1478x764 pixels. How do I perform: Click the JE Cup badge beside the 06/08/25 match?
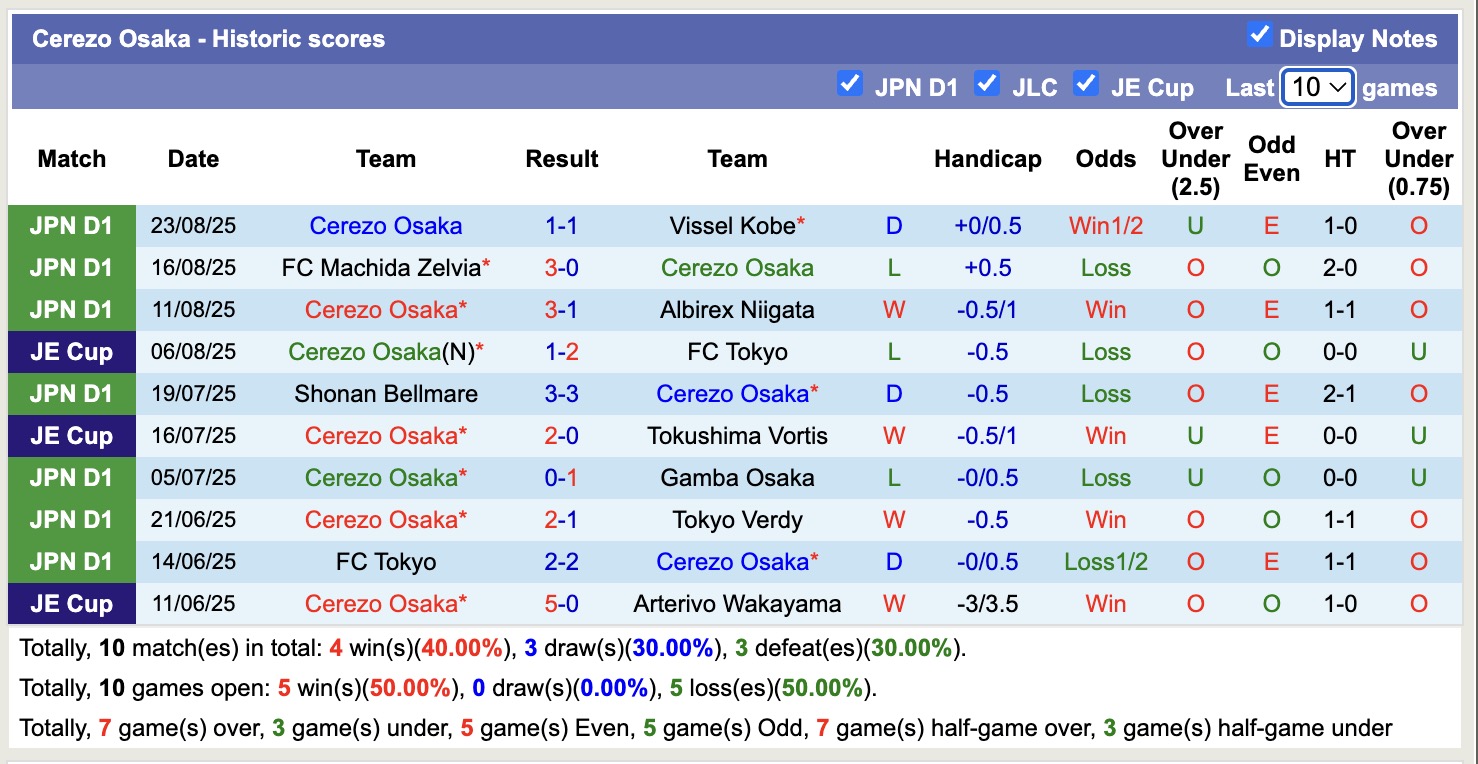(x=71, y=352)
